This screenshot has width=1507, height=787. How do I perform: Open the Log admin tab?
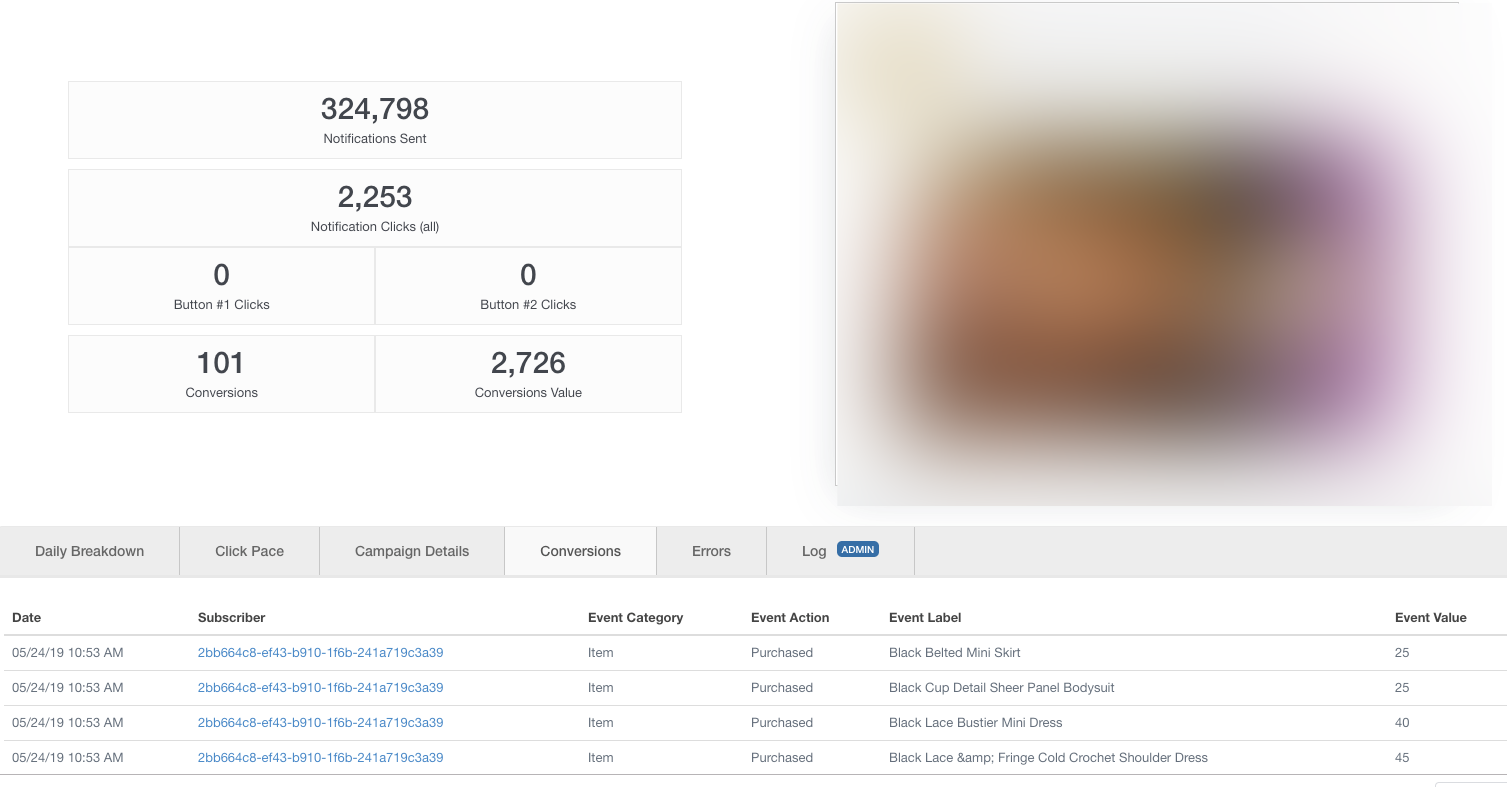840,551
